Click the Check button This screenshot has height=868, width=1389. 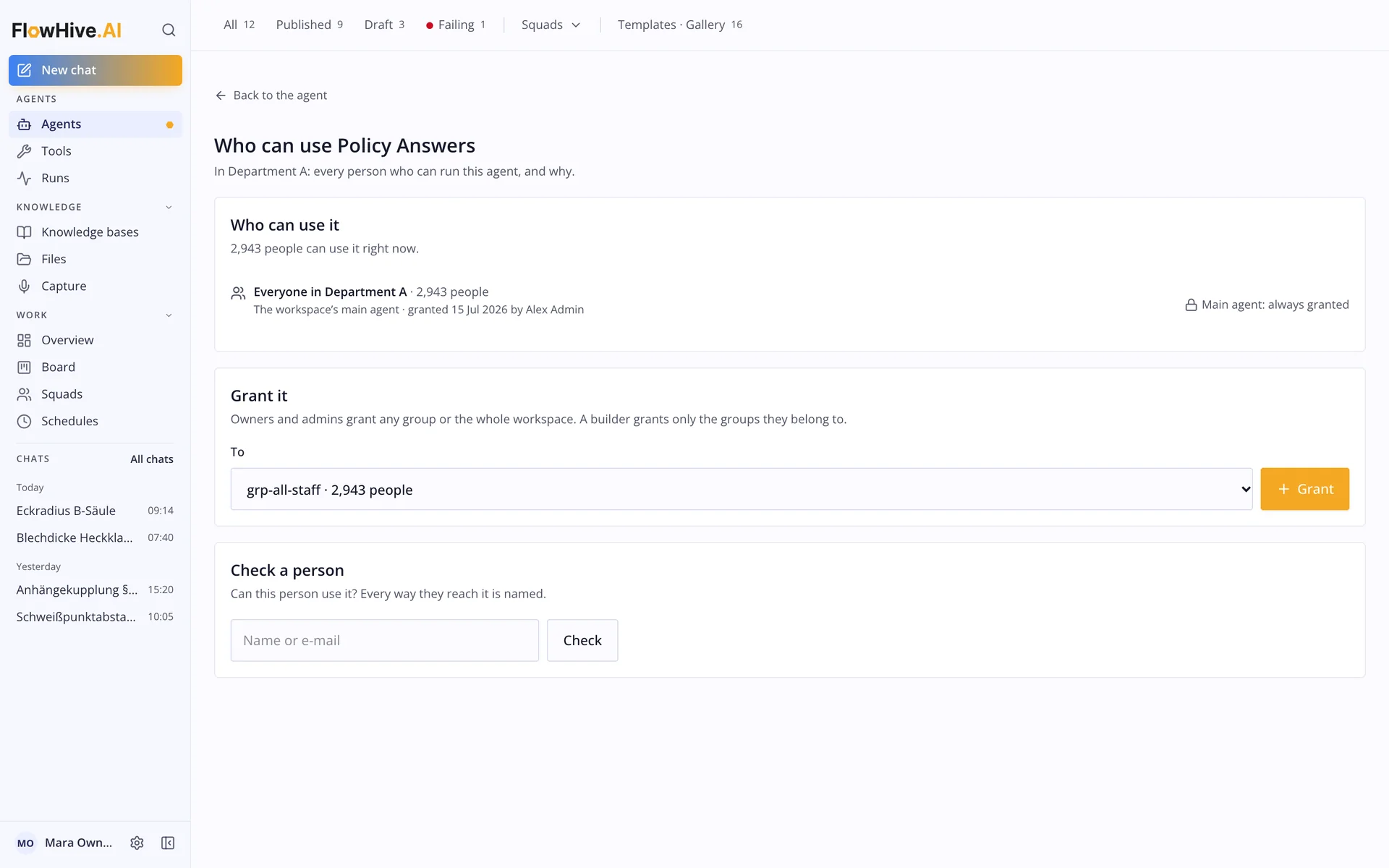(582, 640)
